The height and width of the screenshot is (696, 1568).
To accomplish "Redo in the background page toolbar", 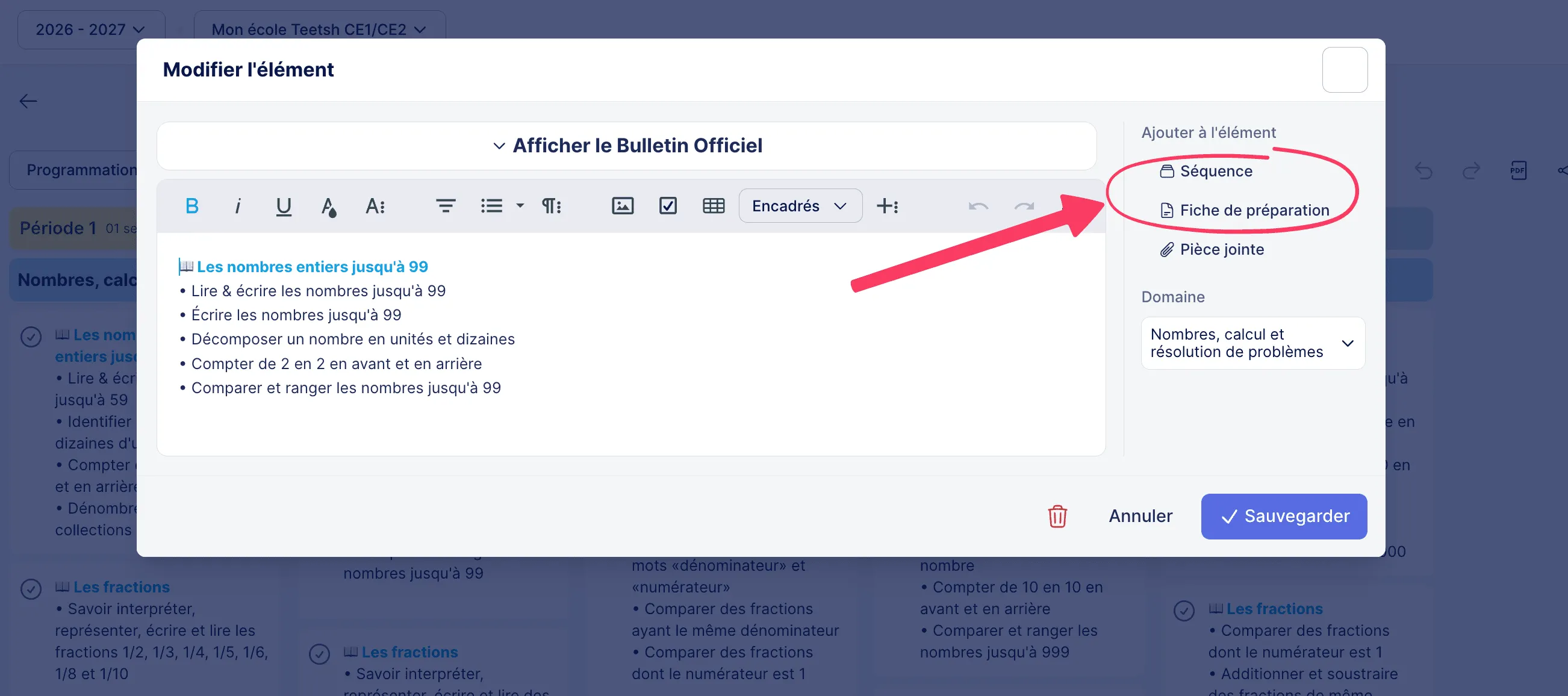I will [1471, 170].
